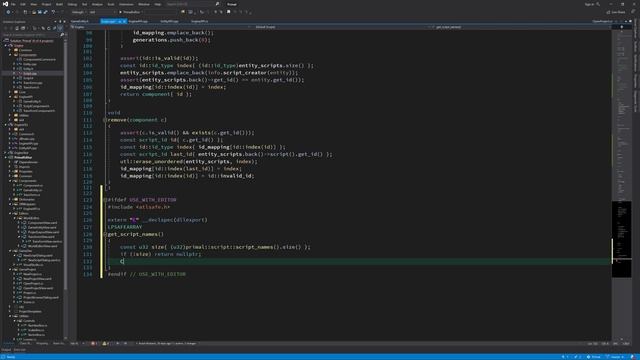This screenshot has height=360, width=640.
Task: Collapse the GameProject folder
Action: [x=11, y=269]
